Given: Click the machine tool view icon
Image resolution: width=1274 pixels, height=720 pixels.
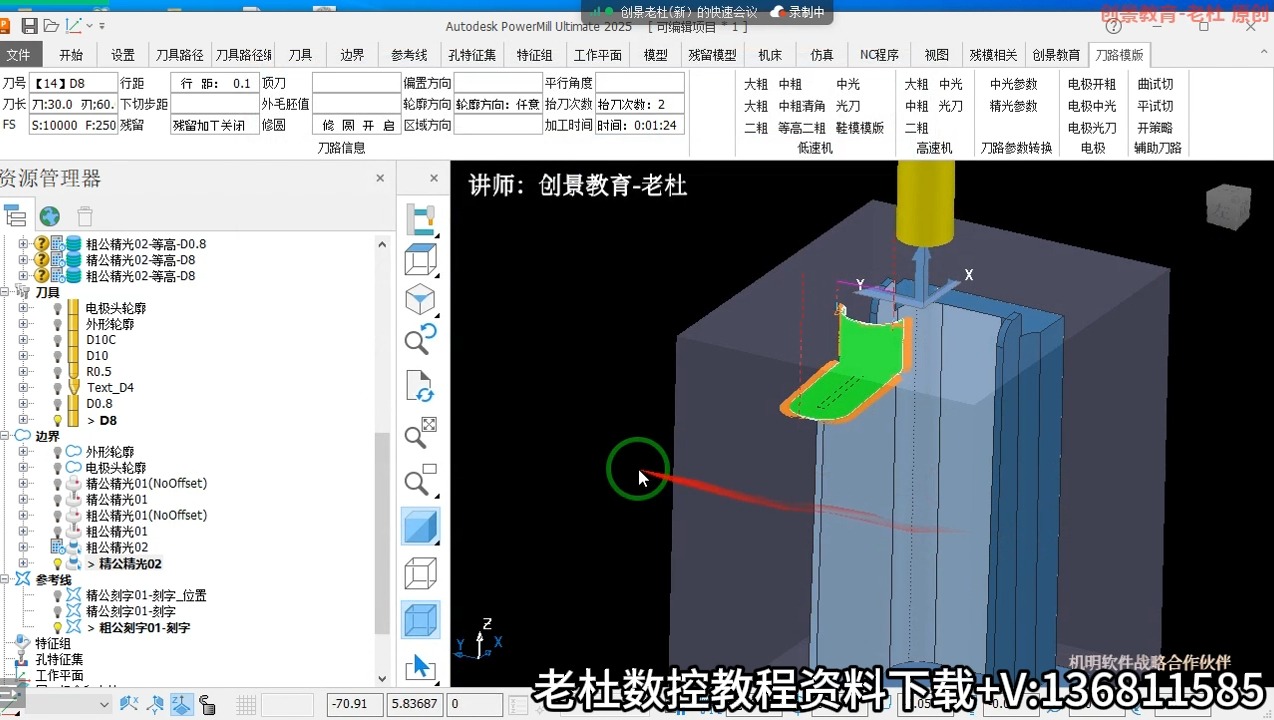Looking at the screenshot, I should coord(421,219).
